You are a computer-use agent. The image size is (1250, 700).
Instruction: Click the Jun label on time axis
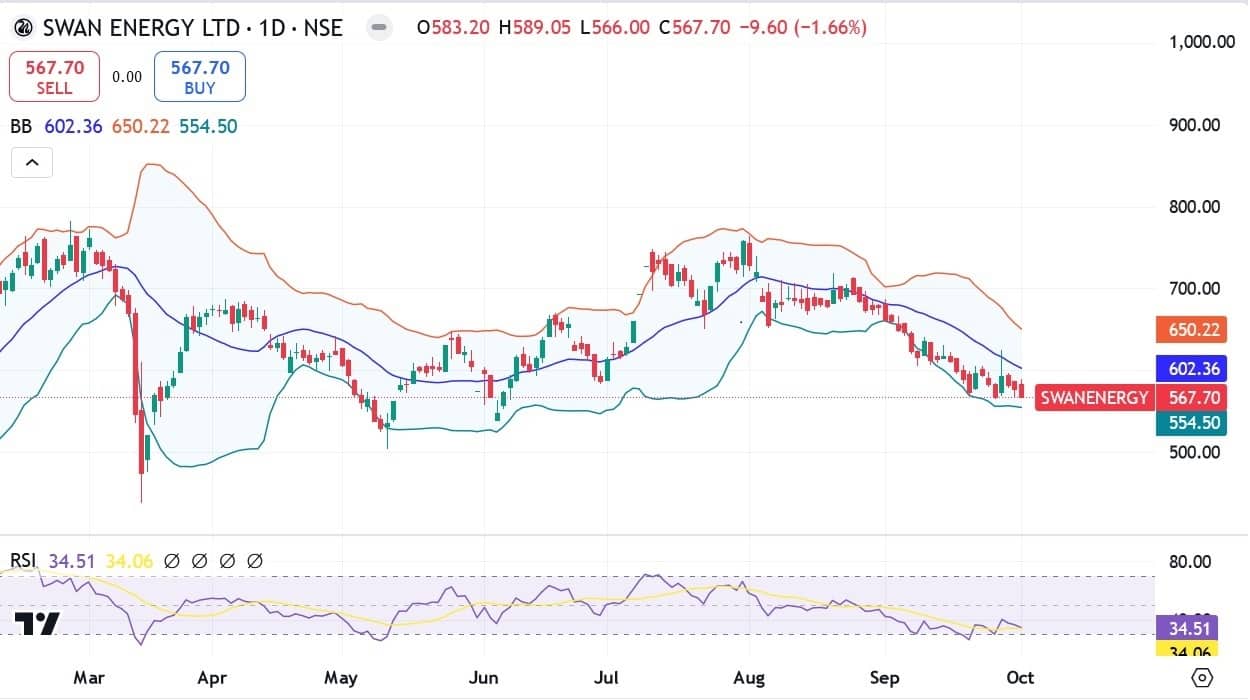point(484,678)
